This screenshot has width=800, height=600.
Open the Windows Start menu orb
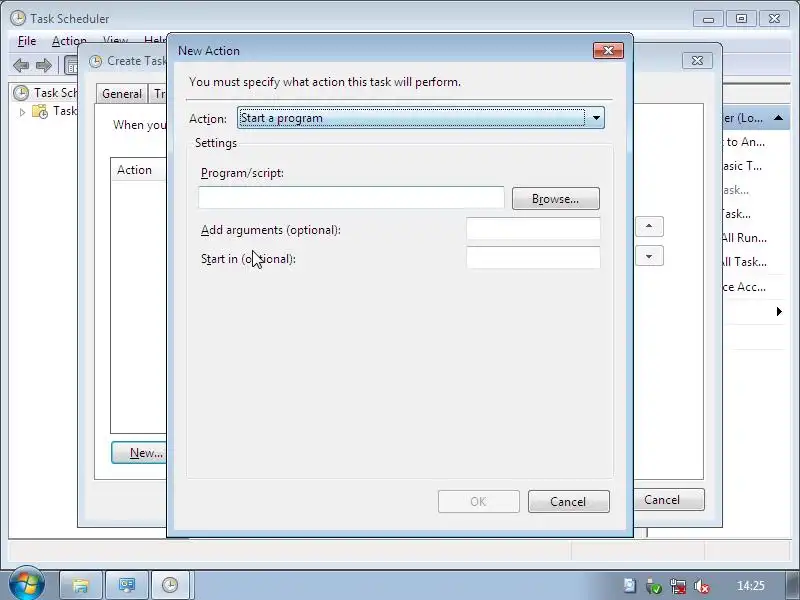click(x=26, y=584)
